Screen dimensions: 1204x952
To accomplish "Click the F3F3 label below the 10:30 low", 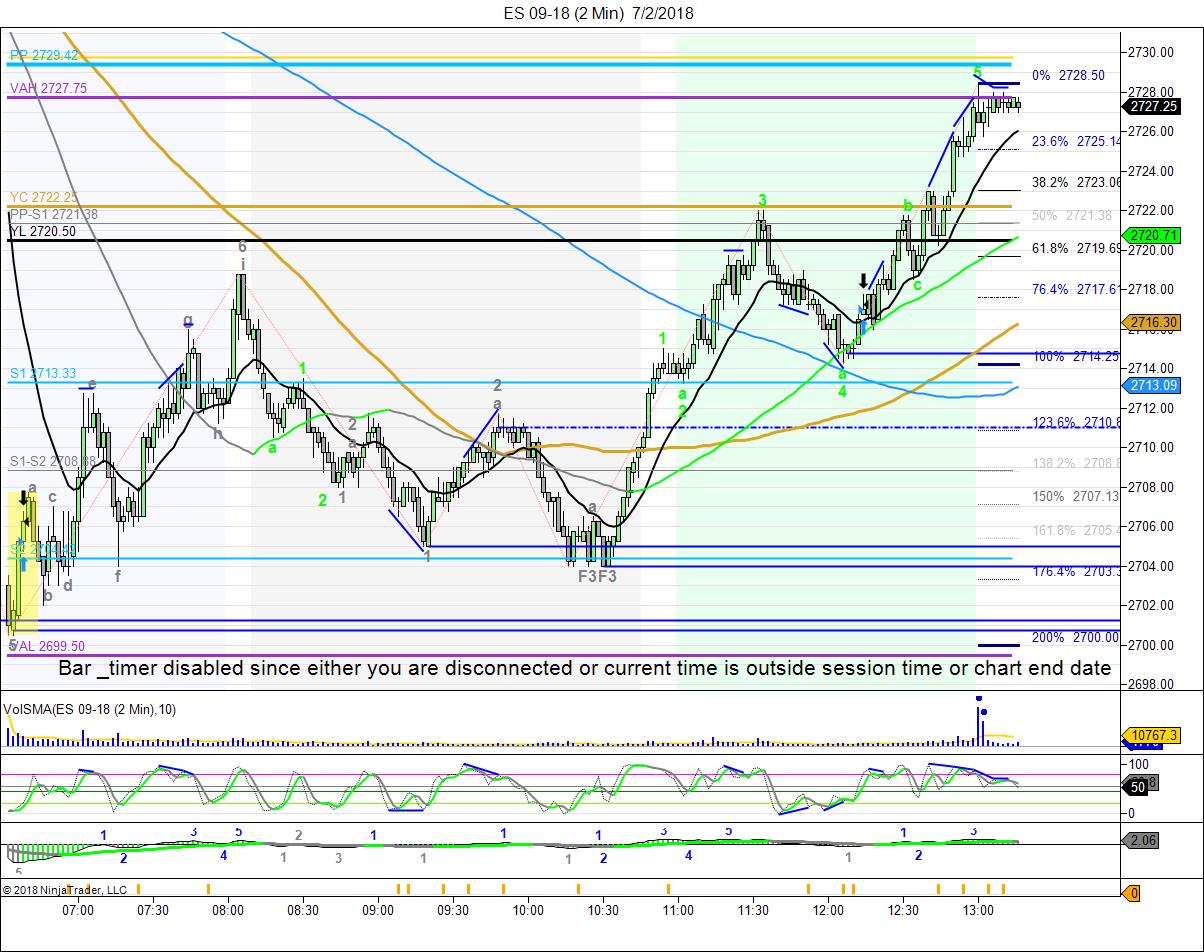I will 598,577.
